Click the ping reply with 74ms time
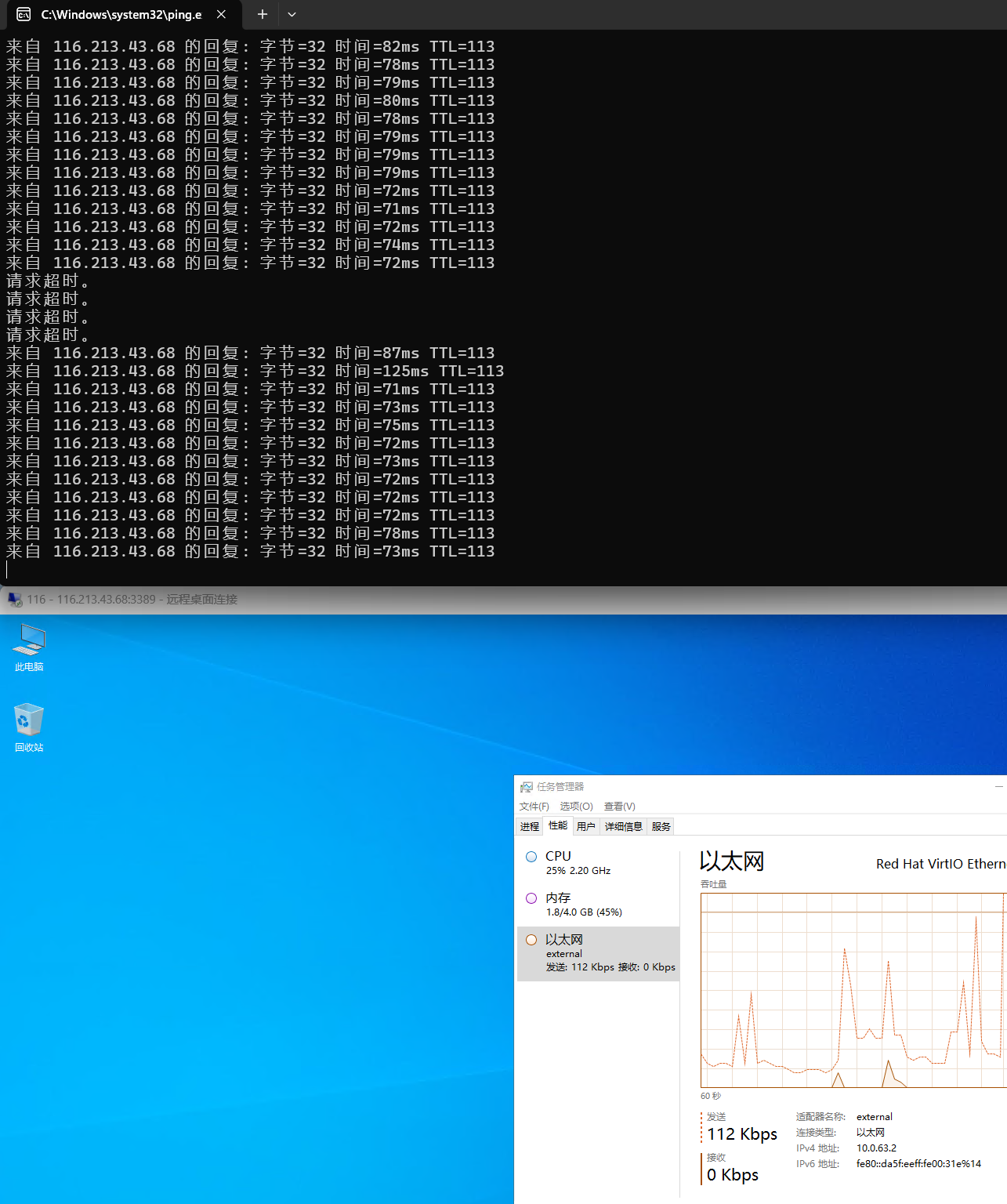Image resolution: width=1007 pixels, height=1204 pixels. pyautogui.click(x=251, y=245)
